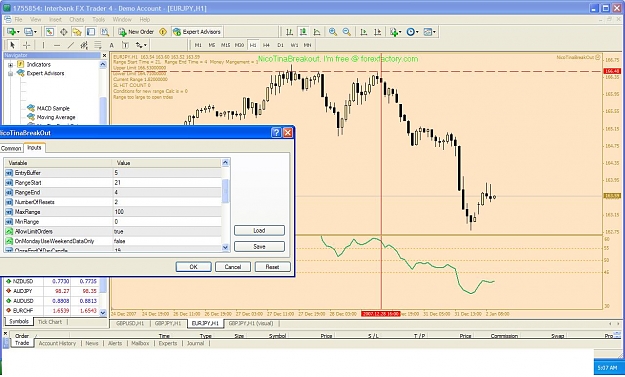Image resolution: width=625 pixels, height=377 pixels.
Task: Click the Periods clock toolbar icon
Action: [410, 32]
